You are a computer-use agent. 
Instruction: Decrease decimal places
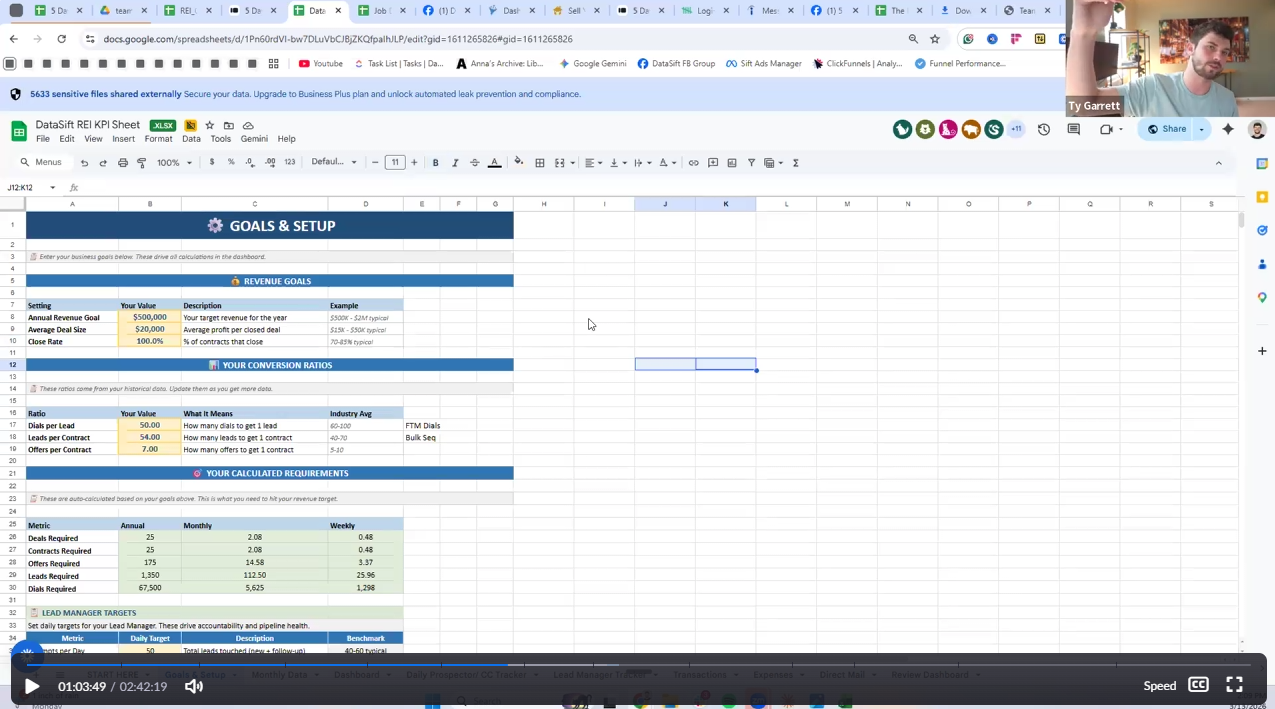(x=250, y=162)
